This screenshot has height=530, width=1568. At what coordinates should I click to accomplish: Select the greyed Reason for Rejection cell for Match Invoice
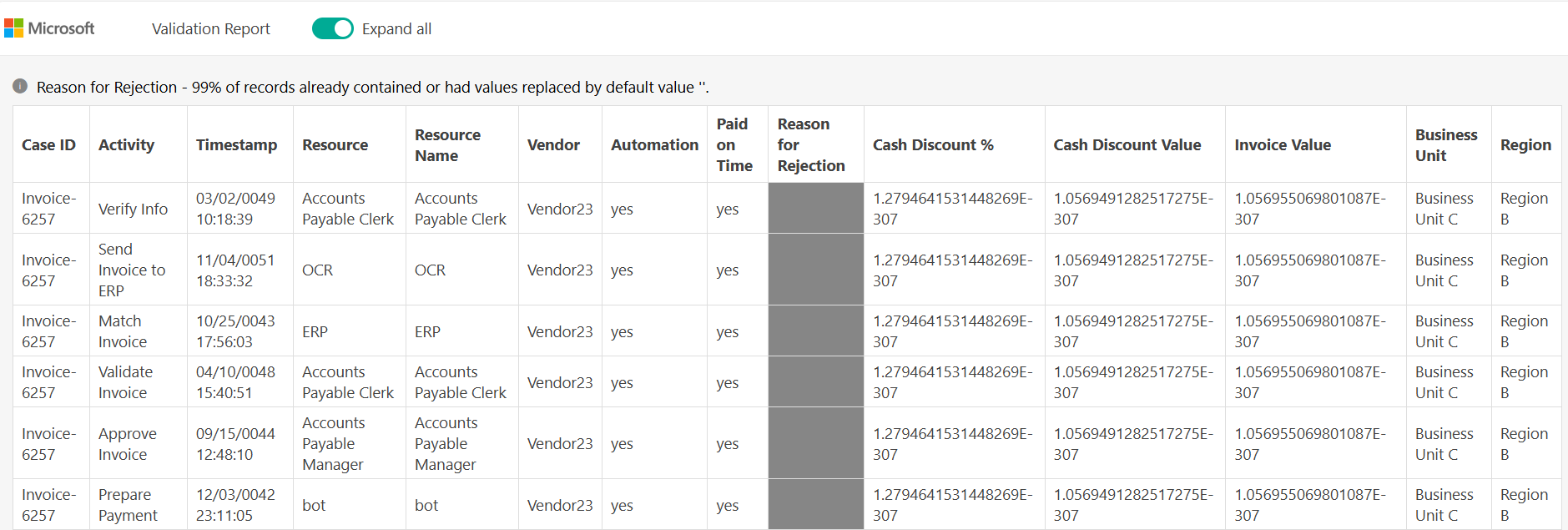[x=815, y=331]
